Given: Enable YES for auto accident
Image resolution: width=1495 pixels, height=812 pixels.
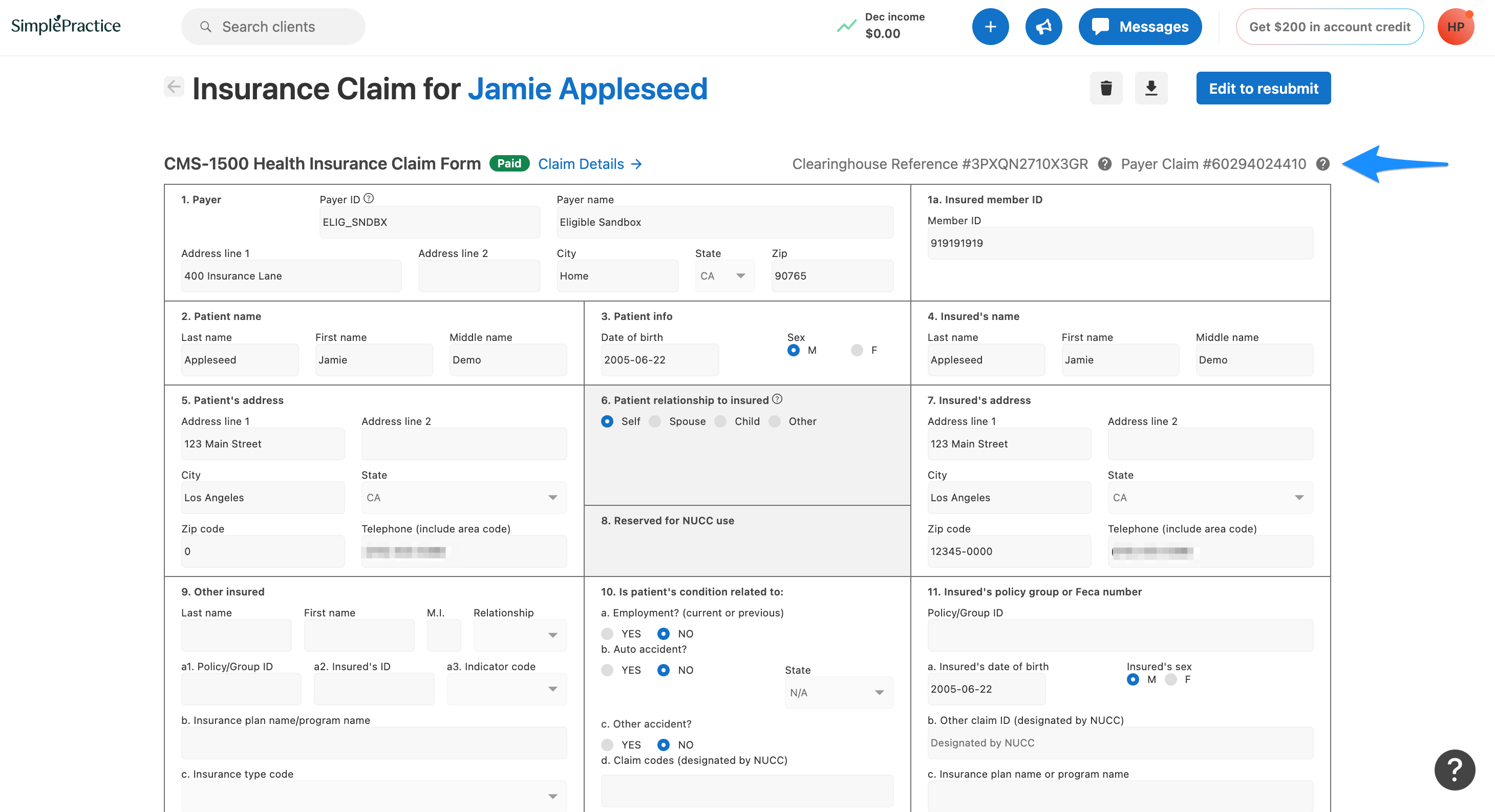Looking at the screenshot, I should tap(608, 670).
